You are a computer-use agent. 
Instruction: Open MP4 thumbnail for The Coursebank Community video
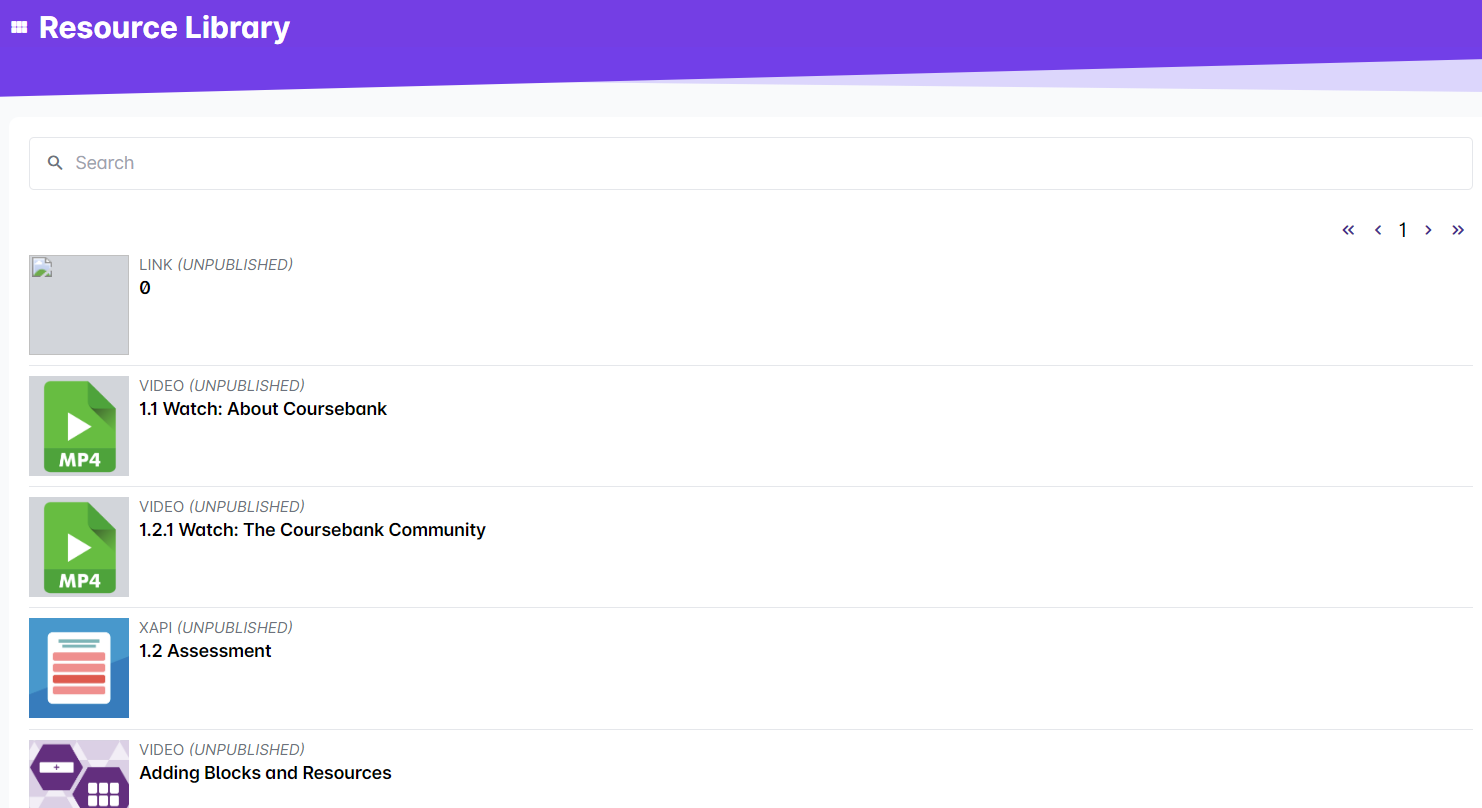click(79, 547)
